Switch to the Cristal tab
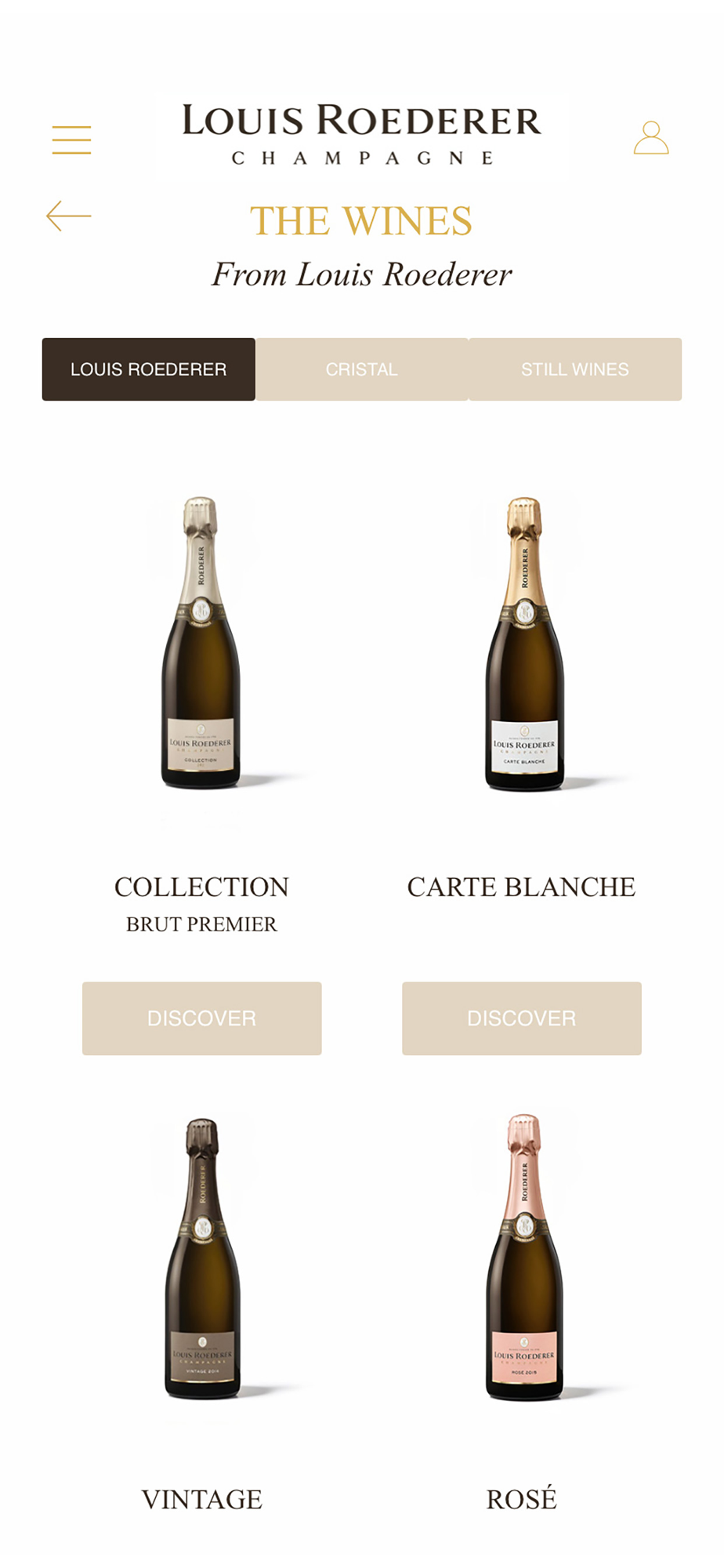The height and width of the screenshot is (1568, 724). [x=362, y=369]
